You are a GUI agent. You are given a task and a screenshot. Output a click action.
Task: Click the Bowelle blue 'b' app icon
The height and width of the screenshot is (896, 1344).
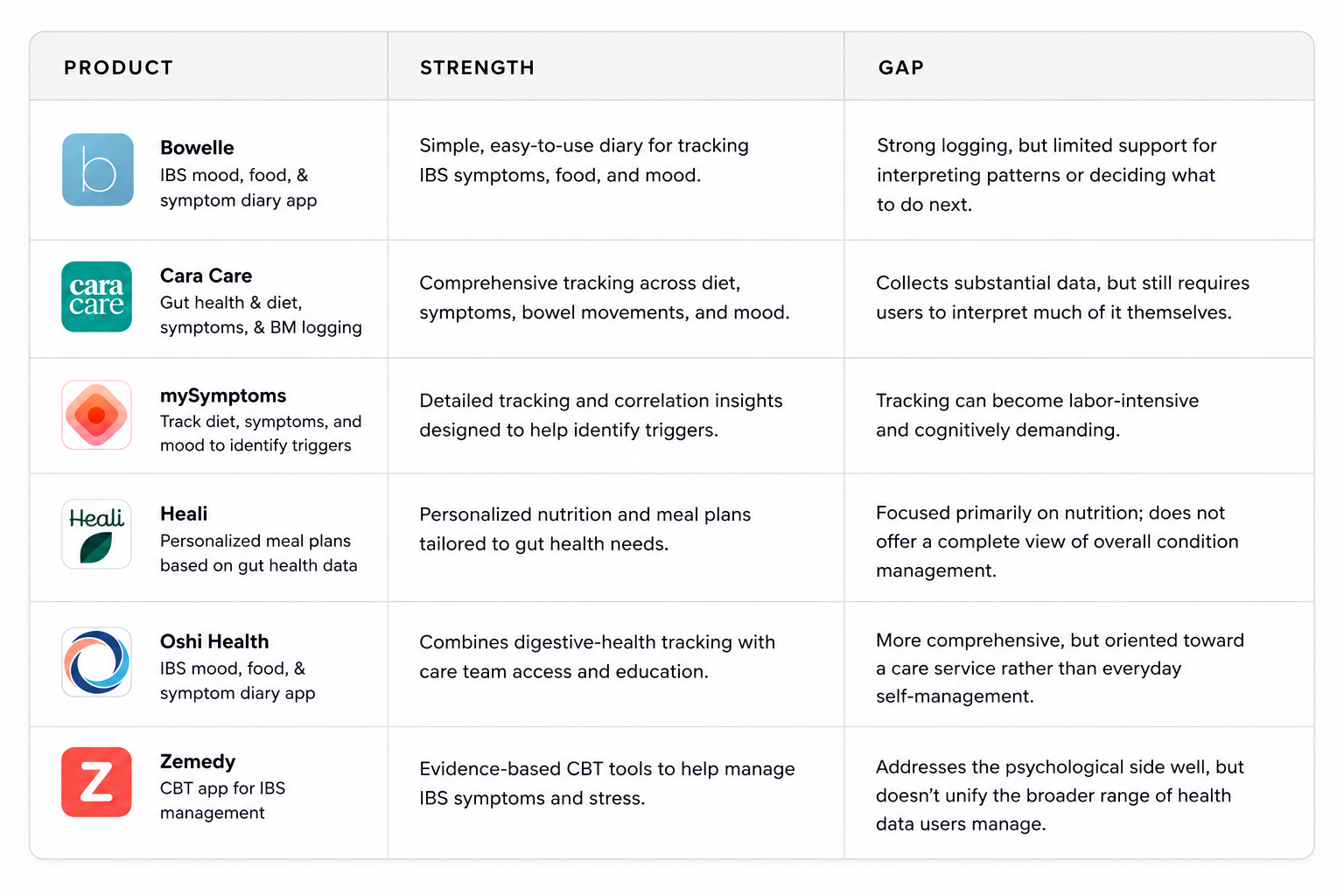(x=98, y=170)
